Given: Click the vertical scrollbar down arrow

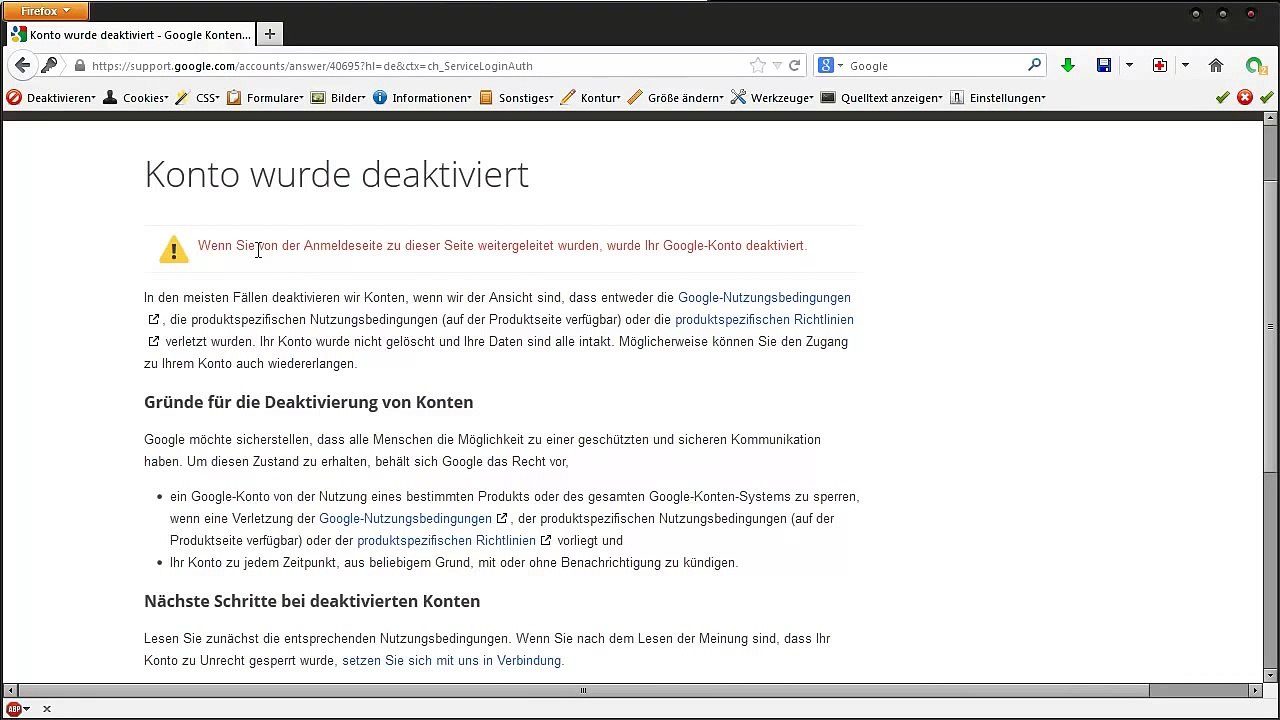Looking at the screenshot, I should 1271,675.
